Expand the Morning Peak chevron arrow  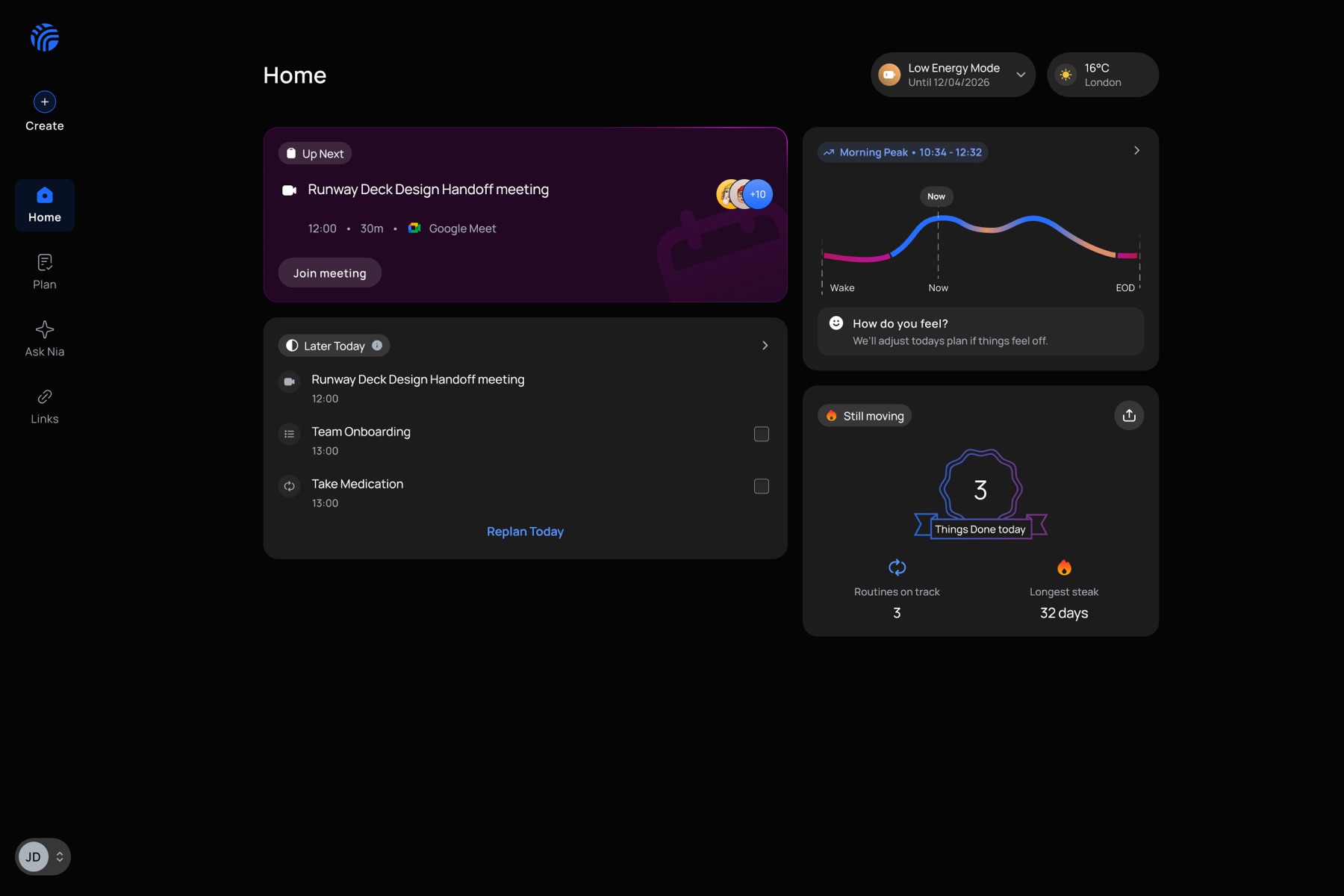click(x=1136, y=150)
